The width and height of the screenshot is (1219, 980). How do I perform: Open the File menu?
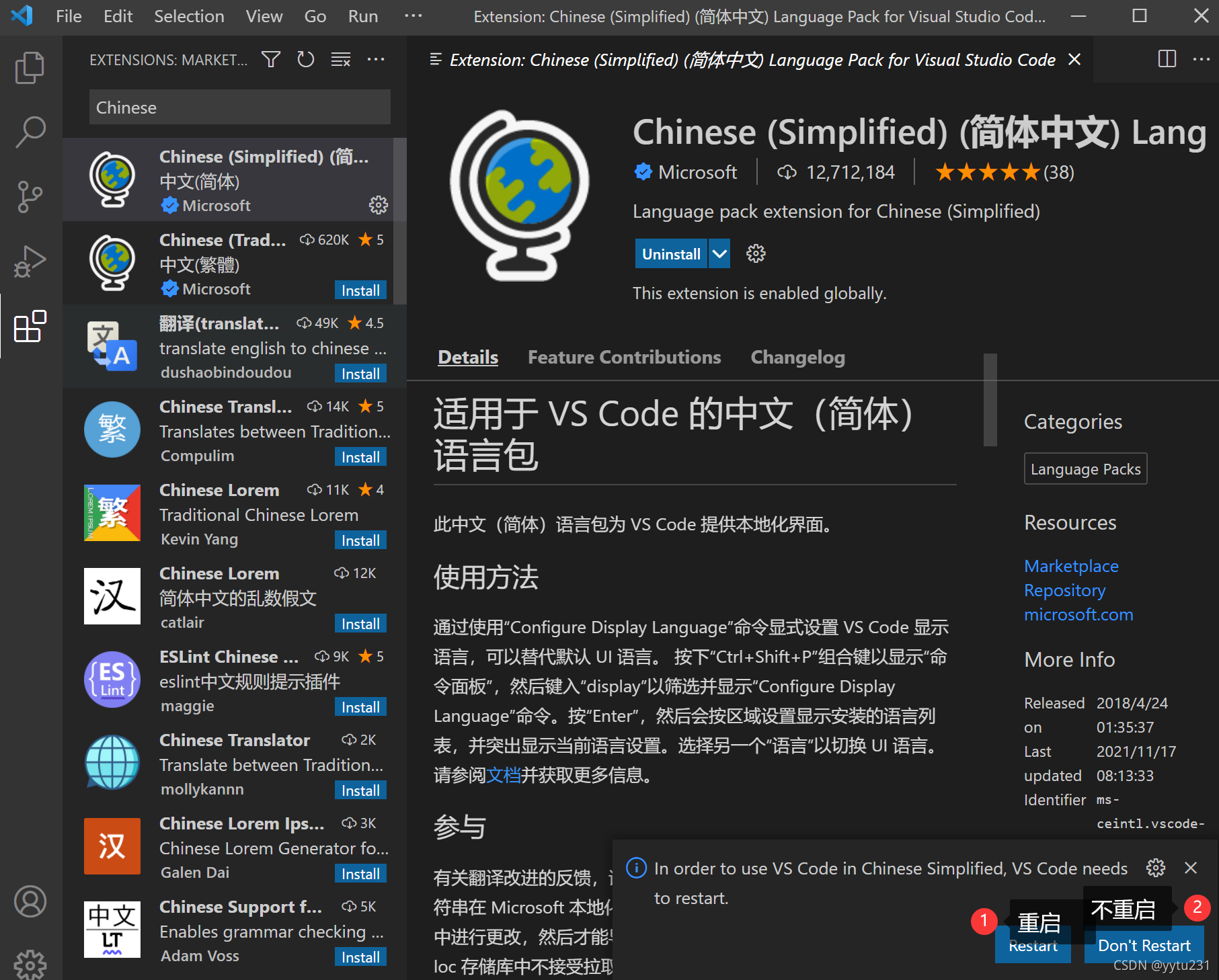click(x=69, y=16)
